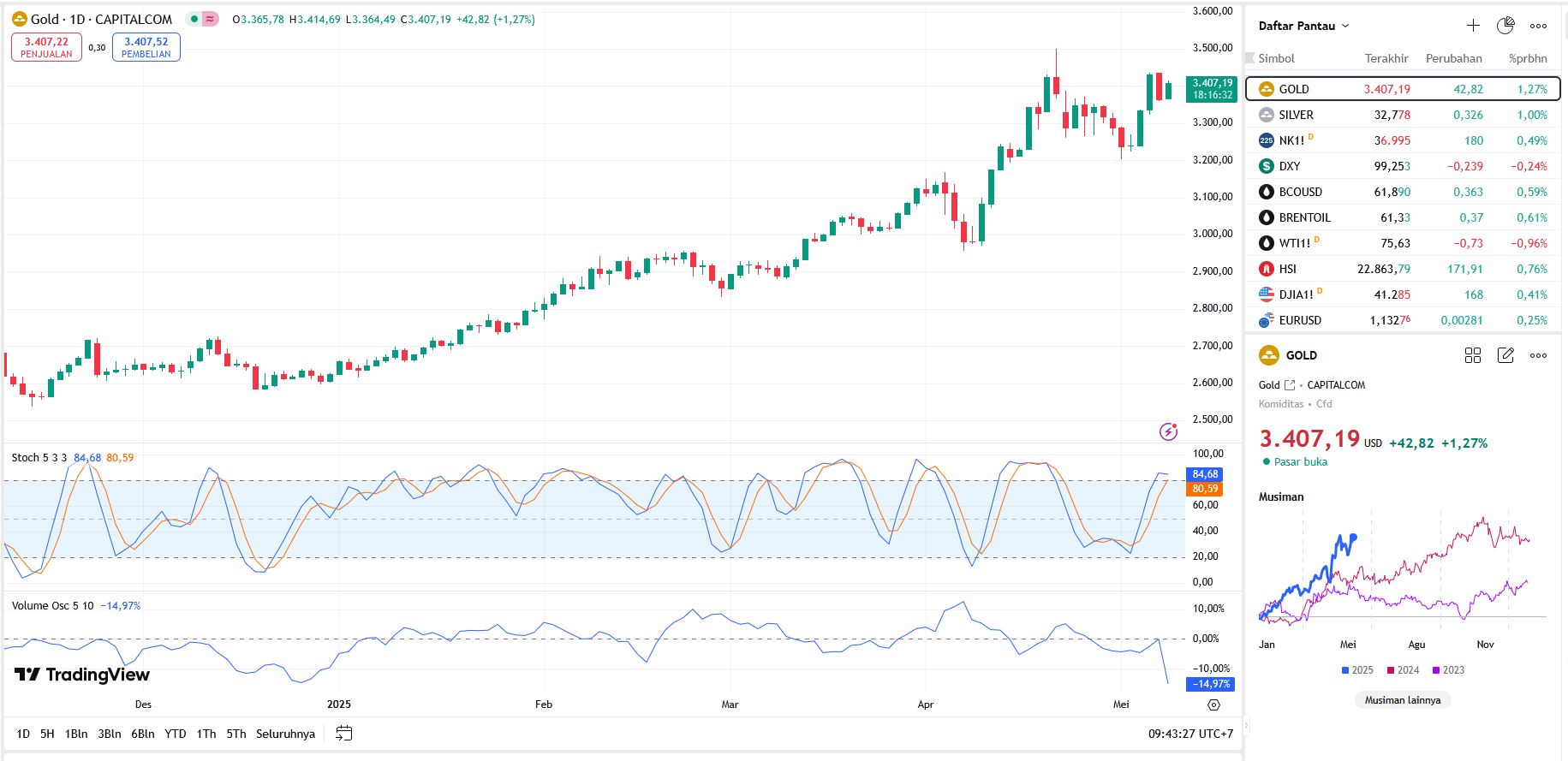Click the Gold external link icon

tap(1290, 385)
